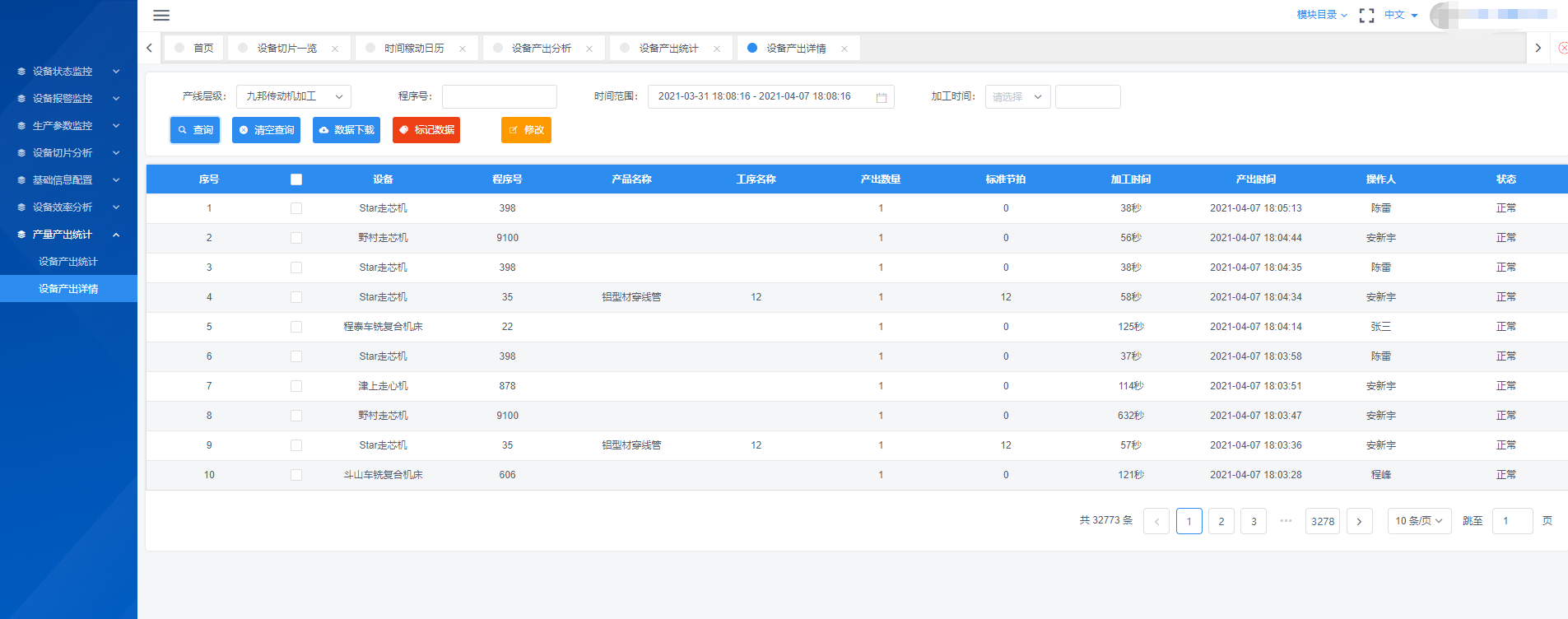Click the 设备效率分析 layers icon

click(x=21, y=207)
